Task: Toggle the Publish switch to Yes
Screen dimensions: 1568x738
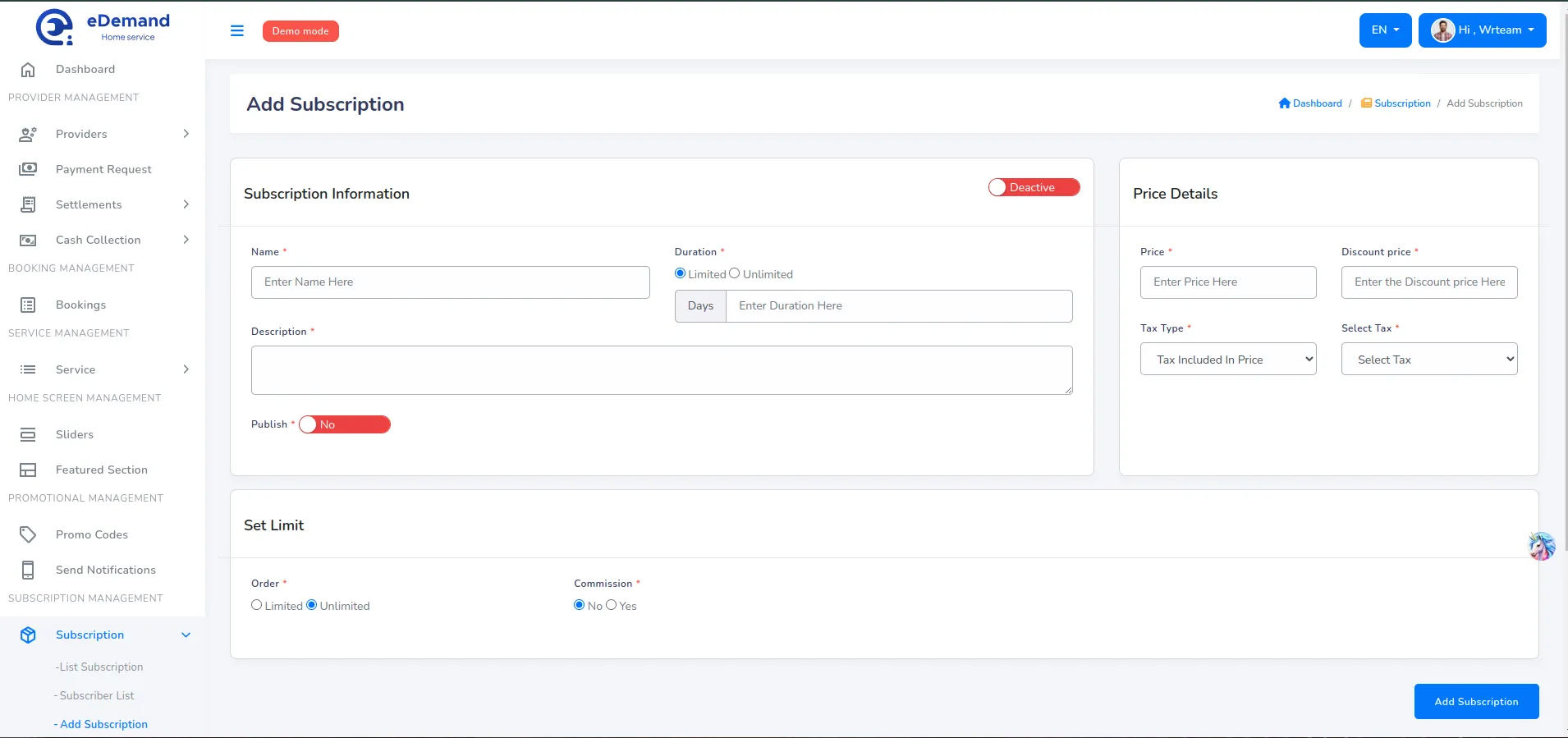Action: pyautogui.click(x=345, y=424)
